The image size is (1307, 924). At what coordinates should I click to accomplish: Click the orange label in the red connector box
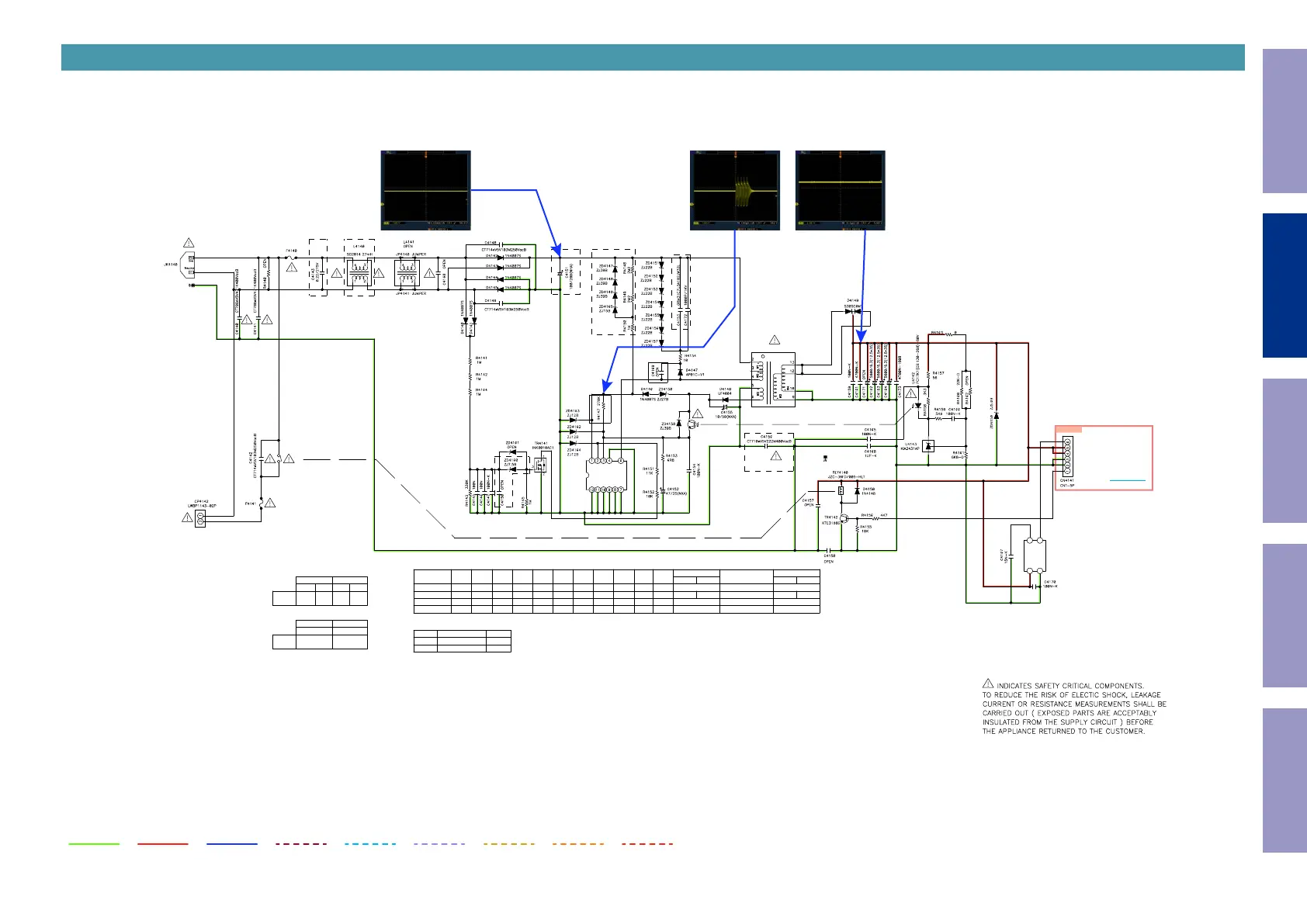(1070, 430)
